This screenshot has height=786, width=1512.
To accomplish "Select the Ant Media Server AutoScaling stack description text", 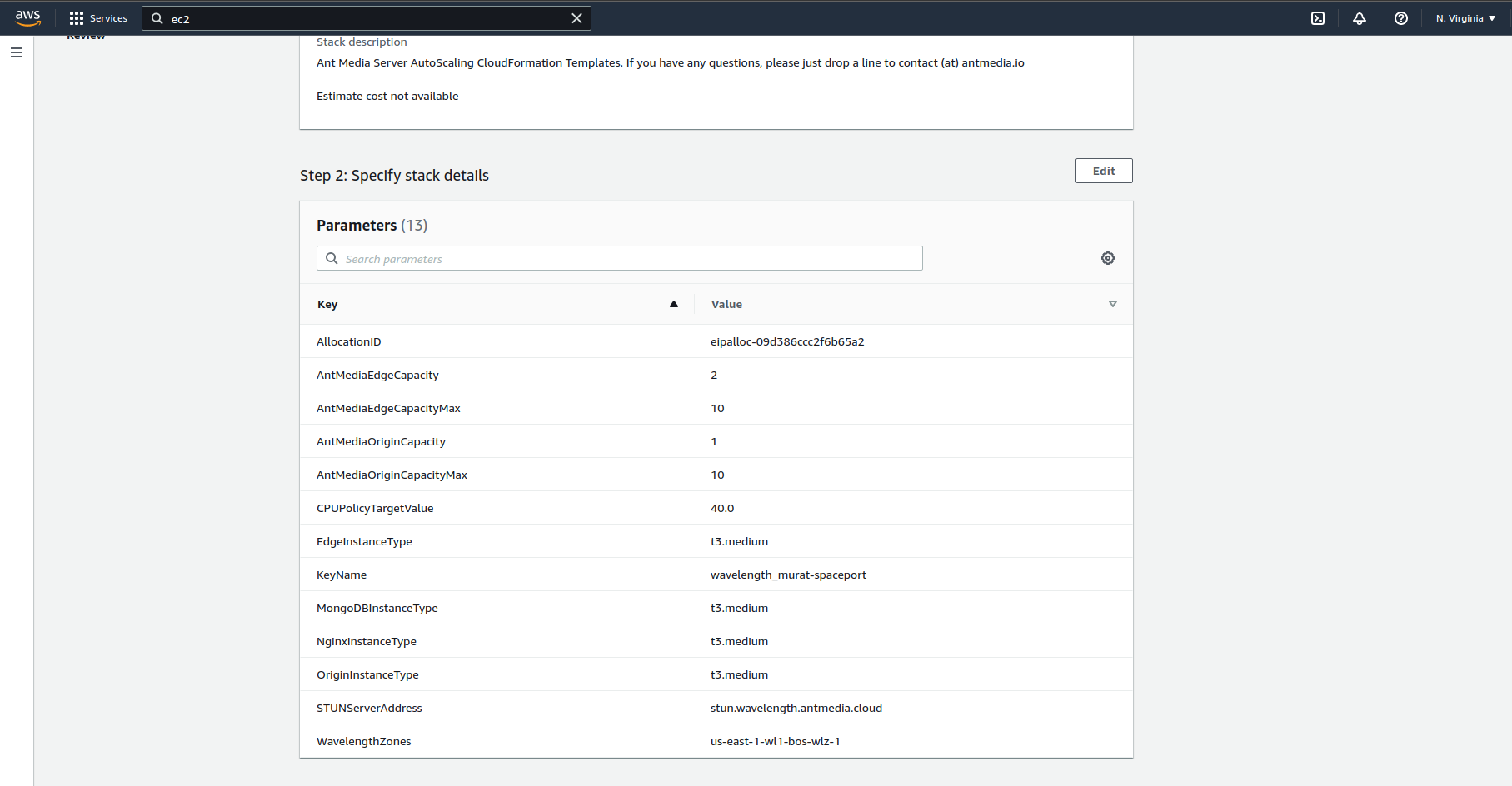I will [x=671, y=62].
